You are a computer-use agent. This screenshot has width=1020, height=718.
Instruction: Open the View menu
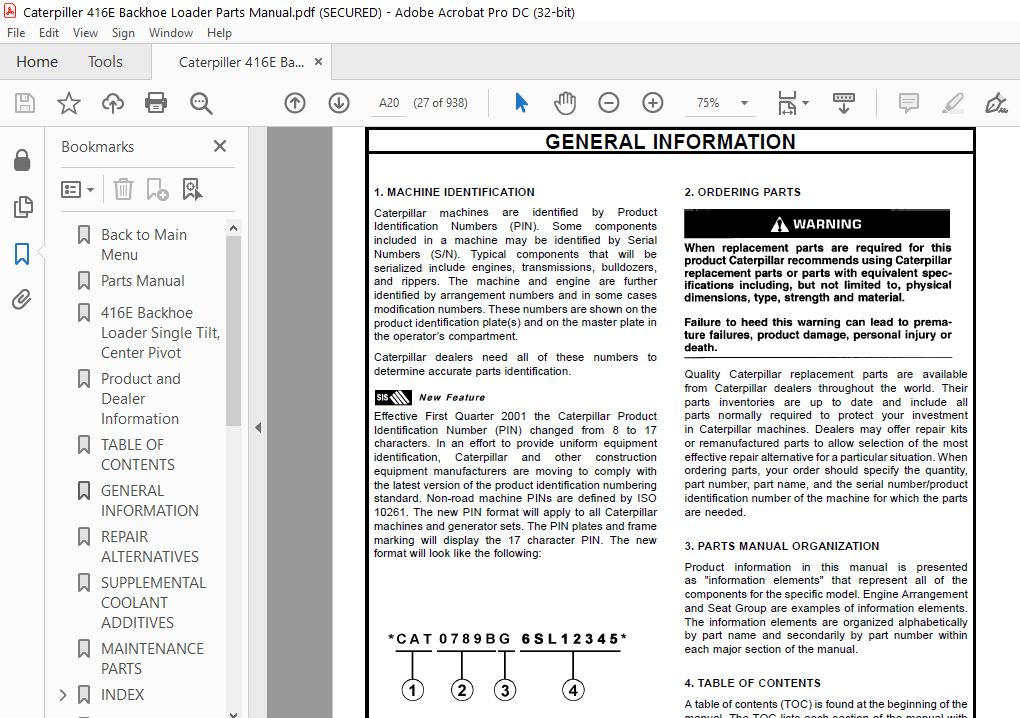pos(85,33)
